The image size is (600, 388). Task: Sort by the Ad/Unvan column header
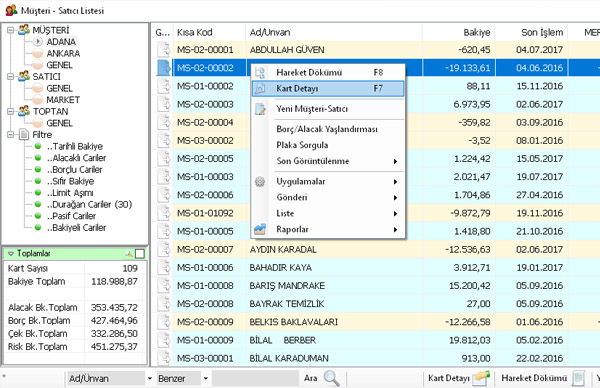pos(334,33)
